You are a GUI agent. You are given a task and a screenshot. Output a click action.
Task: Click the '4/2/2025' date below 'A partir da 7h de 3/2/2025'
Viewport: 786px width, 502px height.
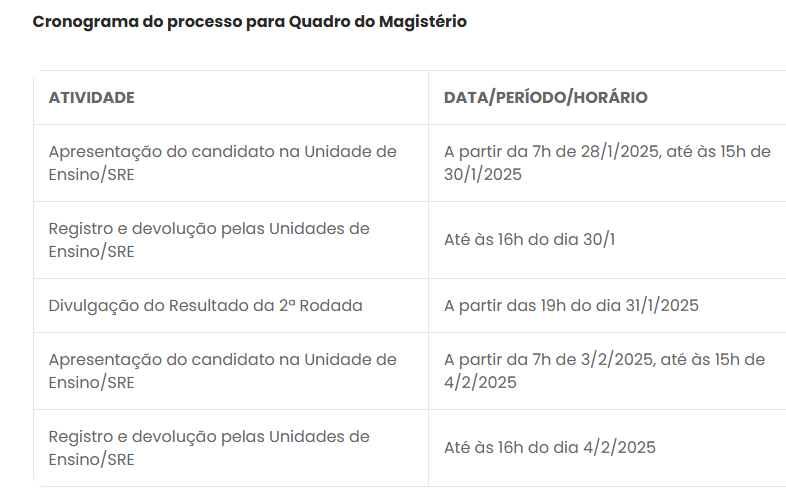coord(480,383)
